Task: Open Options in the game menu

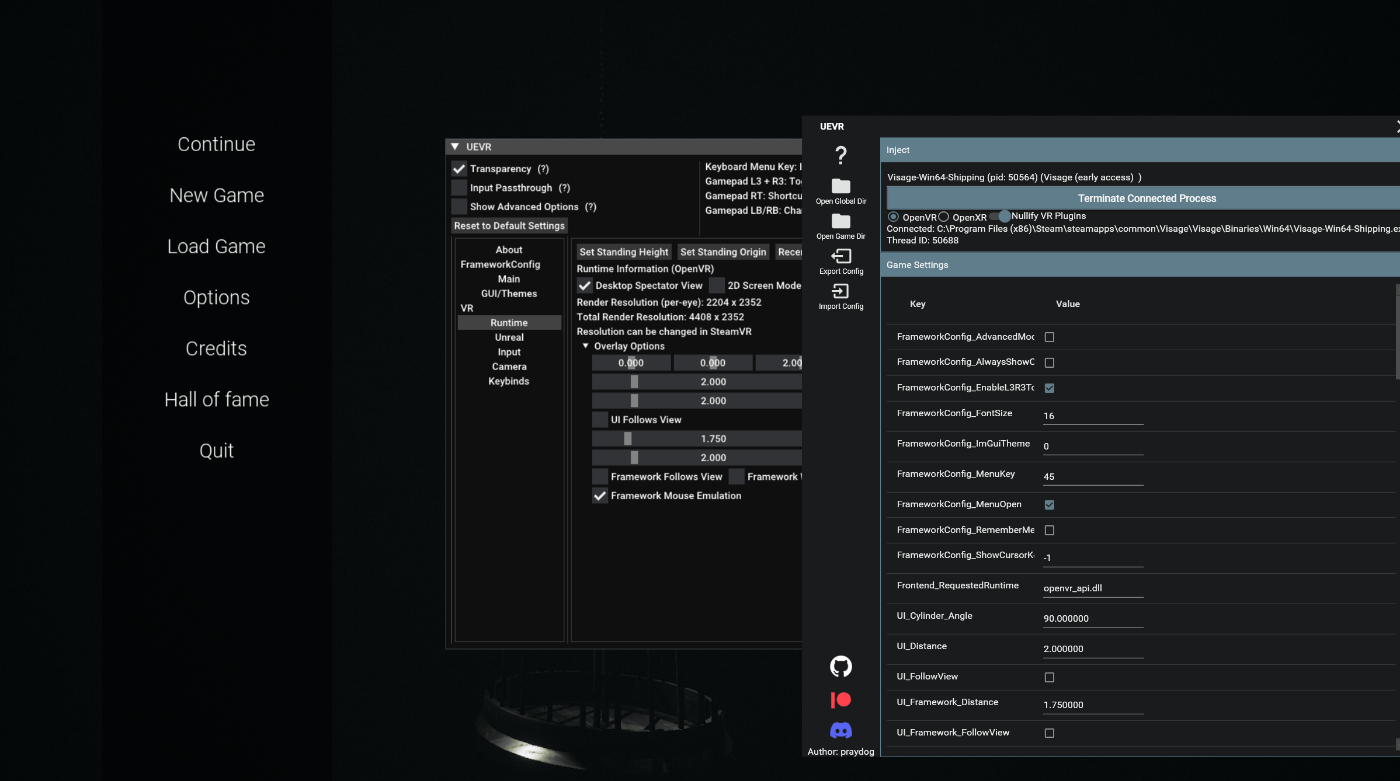Action: [216, 297]
